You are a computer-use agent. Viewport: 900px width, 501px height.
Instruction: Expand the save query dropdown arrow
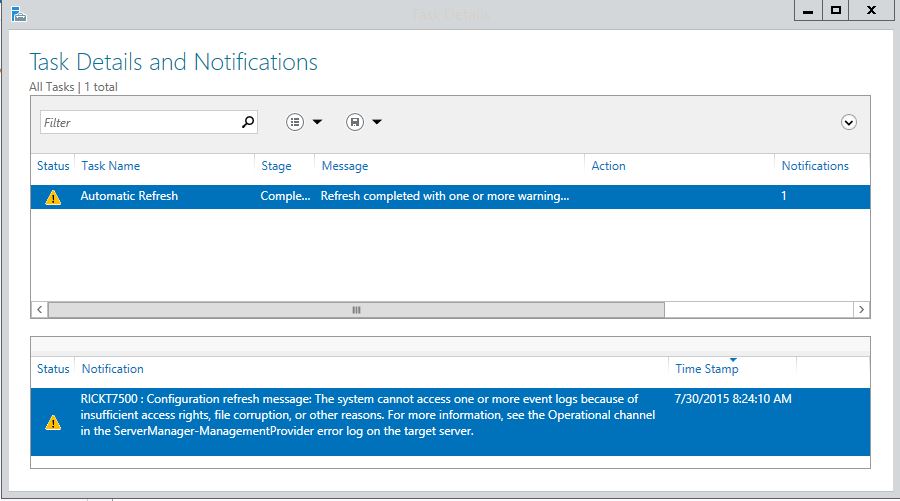pos(377,122)
